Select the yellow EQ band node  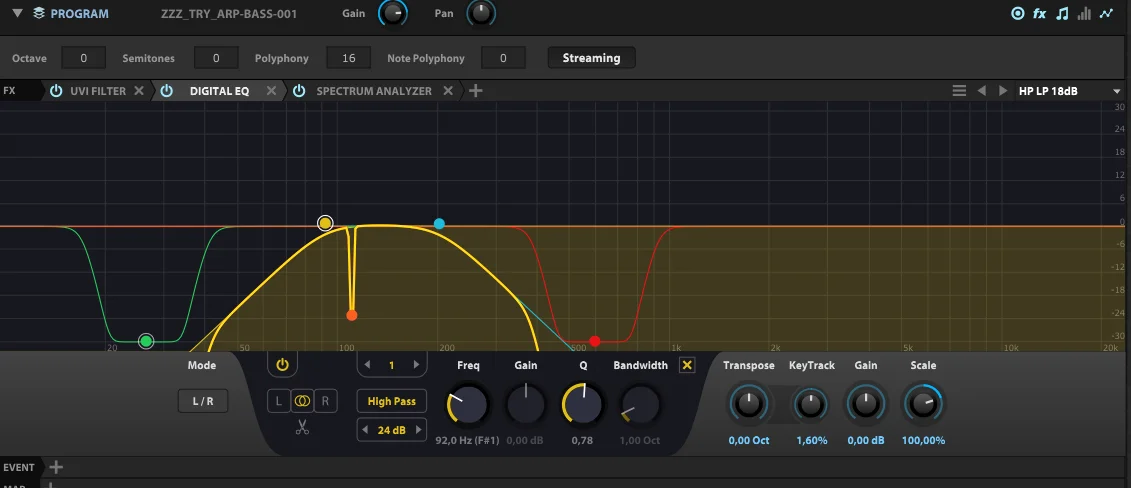pos(325,223)
